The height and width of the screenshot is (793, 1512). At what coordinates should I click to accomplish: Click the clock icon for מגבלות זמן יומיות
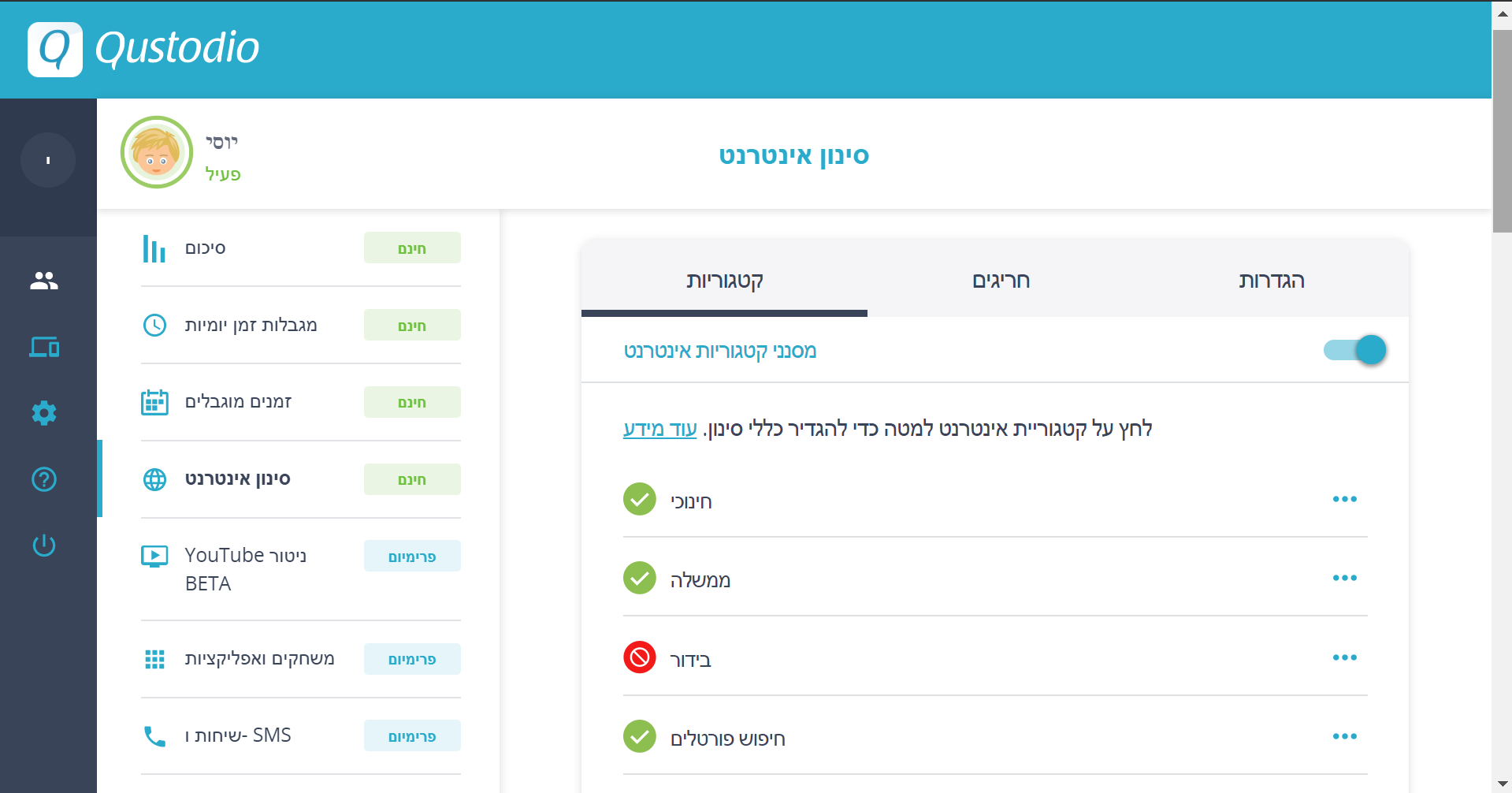click(154, 324)
